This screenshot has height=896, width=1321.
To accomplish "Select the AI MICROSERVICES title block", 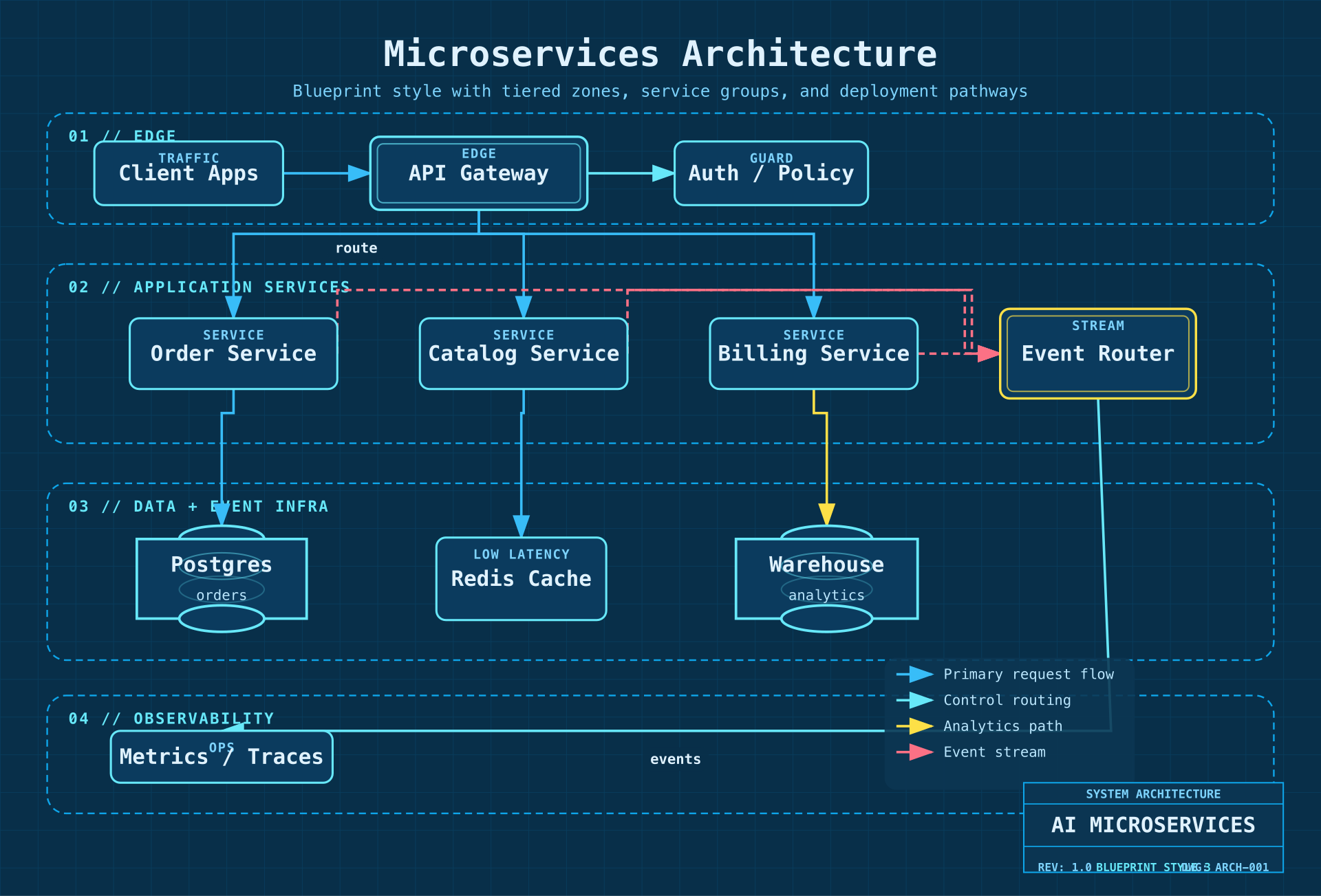I will click(x=1153, y=825).
